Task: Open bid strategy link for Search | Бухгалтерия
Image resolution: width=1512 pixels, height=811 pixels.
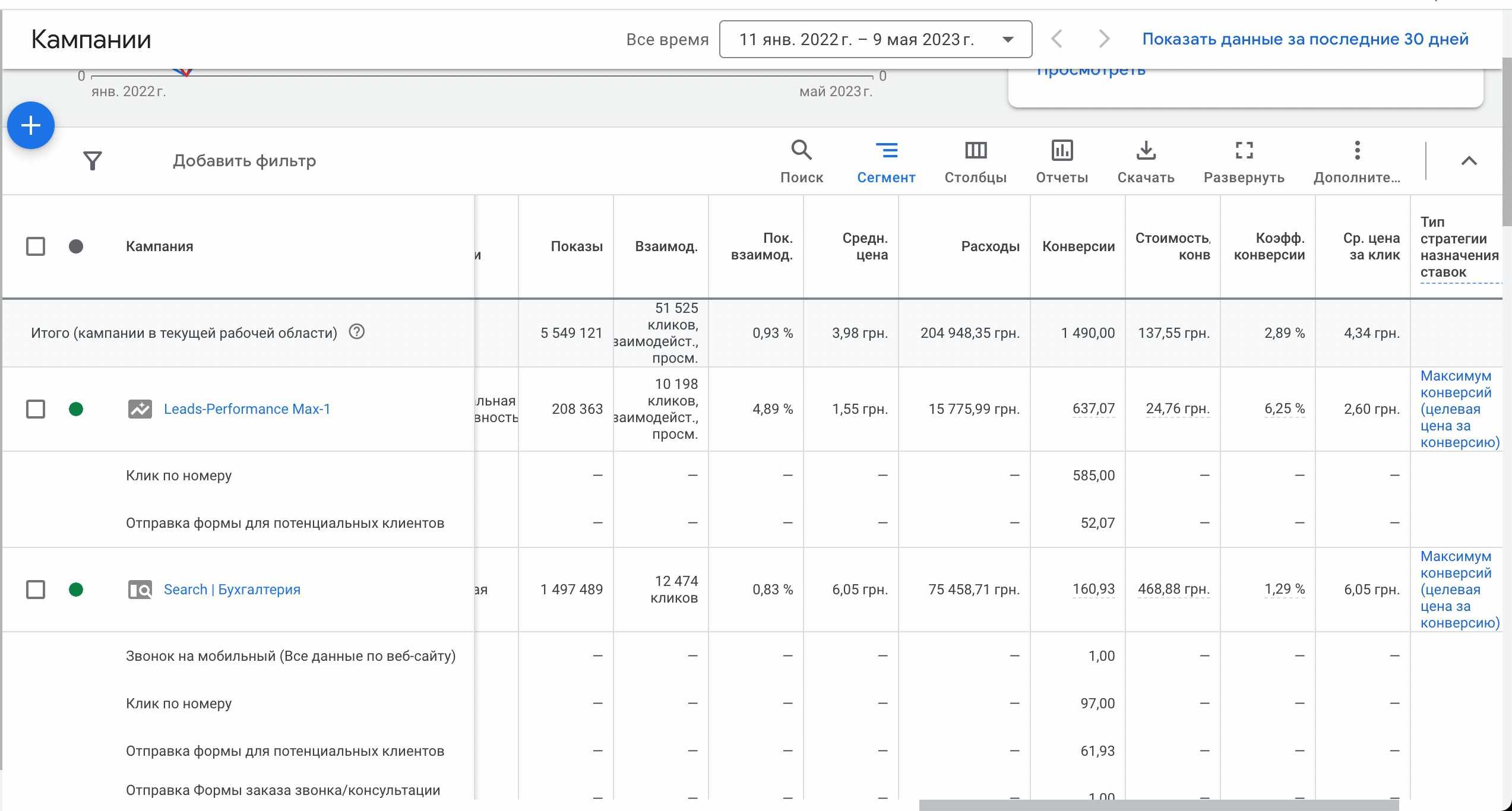Action: tap(1460, 590)
